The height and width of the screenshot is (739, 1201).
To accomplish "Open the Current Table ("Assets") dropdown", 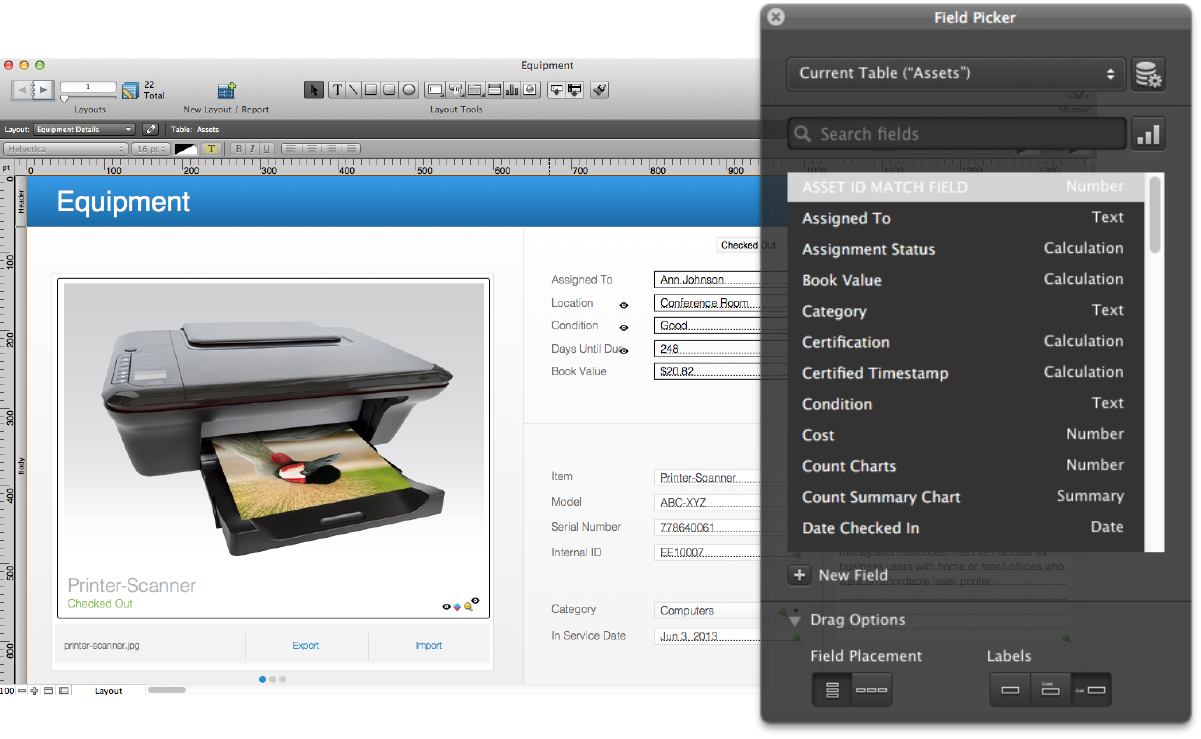I will pyautogui.click(x=956, y=74).
